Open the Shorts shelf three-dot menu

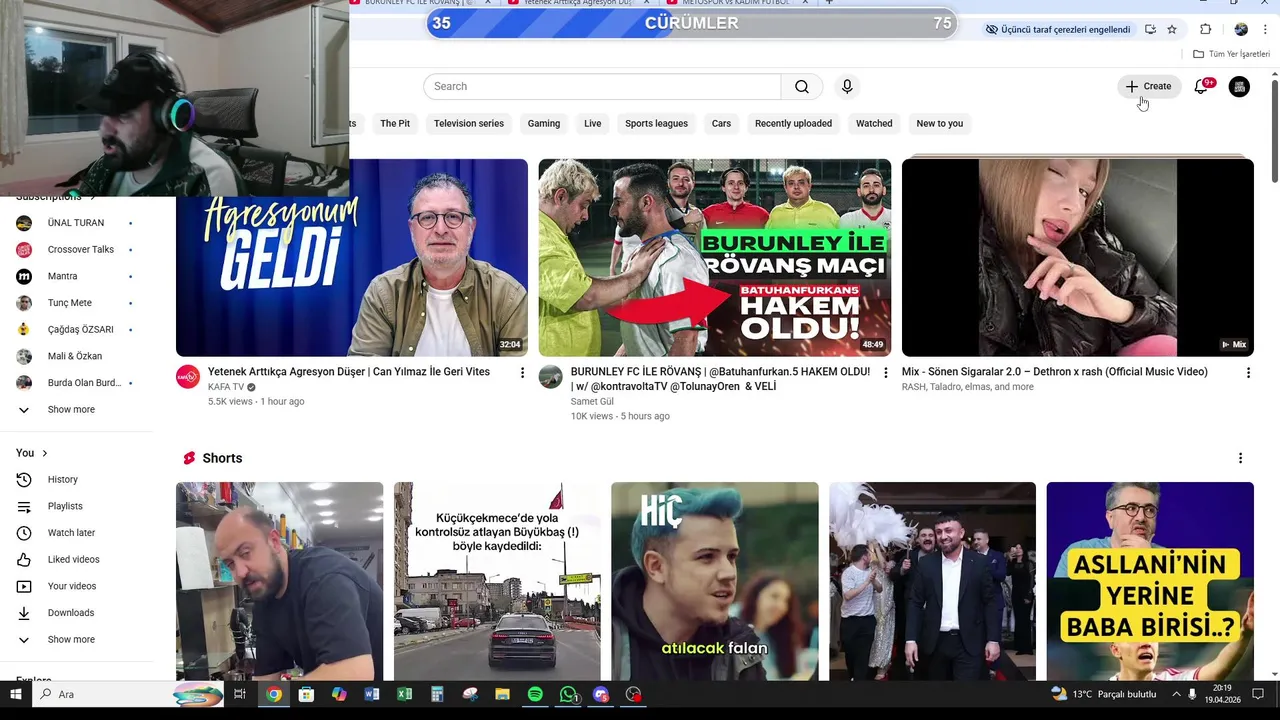pos(1240,458)
